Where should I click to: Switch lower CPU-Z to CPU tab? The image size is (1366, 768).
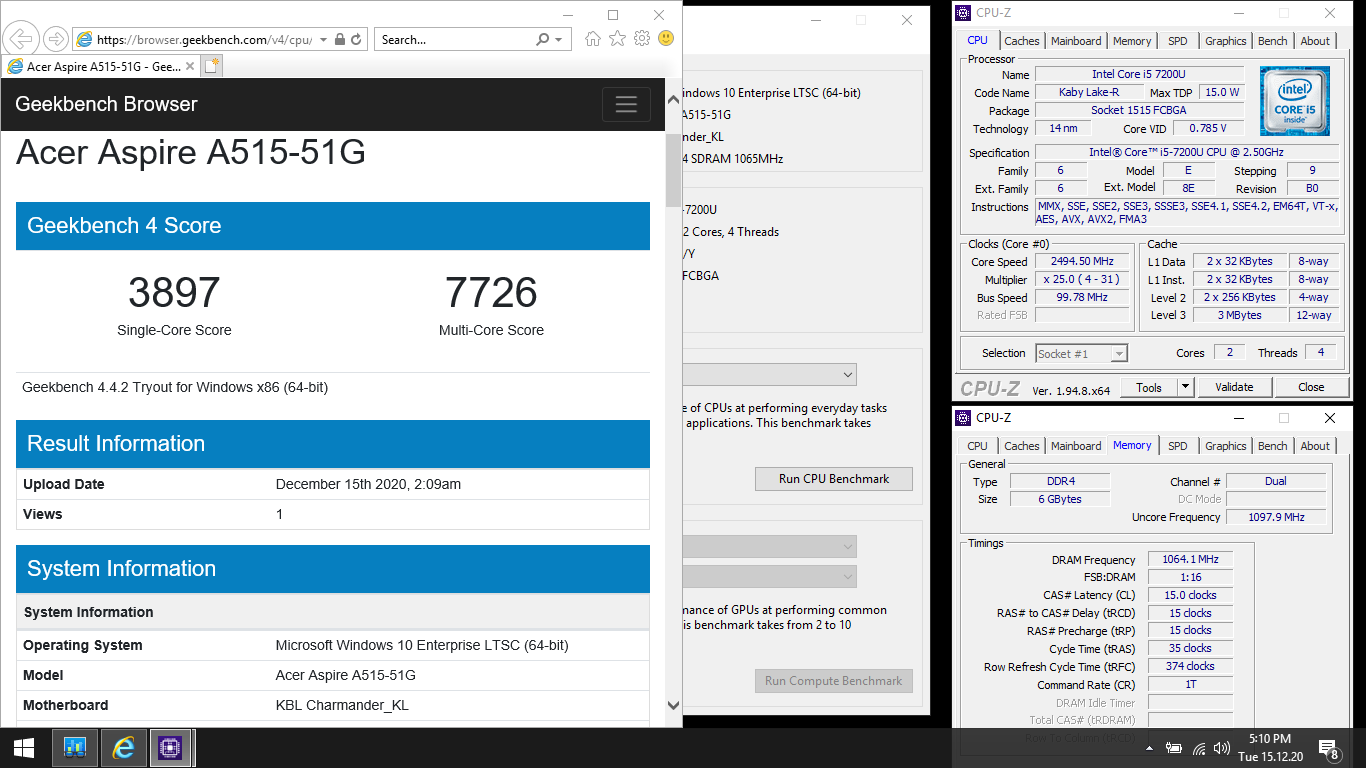pyautogui.click(x=977, y=446)
